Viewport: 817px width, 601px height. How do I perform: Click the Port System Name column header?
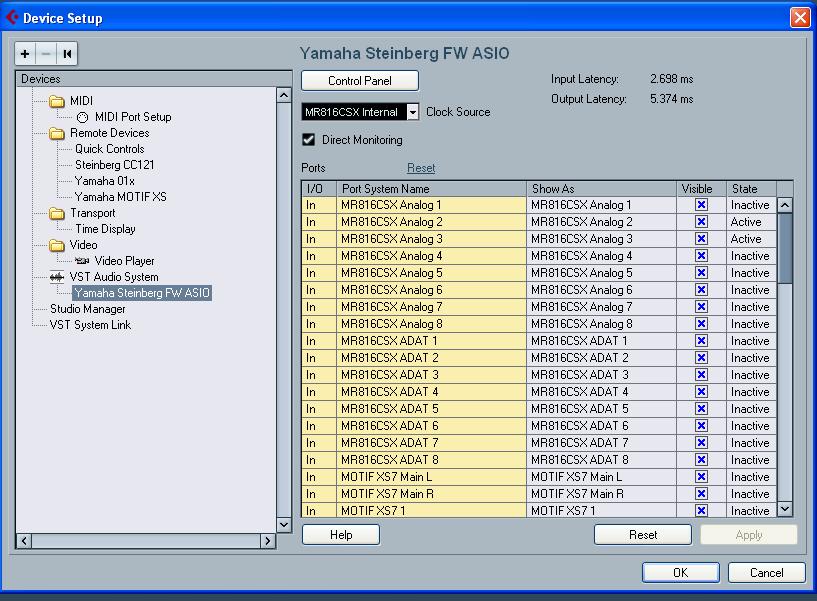431,189
